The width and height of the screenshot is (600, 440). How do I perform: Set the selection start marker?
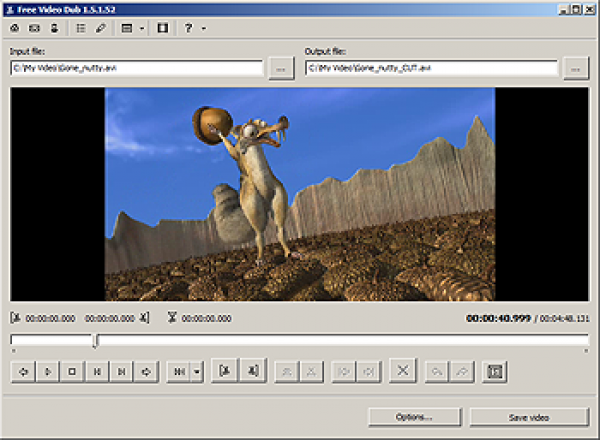[225, 371]
